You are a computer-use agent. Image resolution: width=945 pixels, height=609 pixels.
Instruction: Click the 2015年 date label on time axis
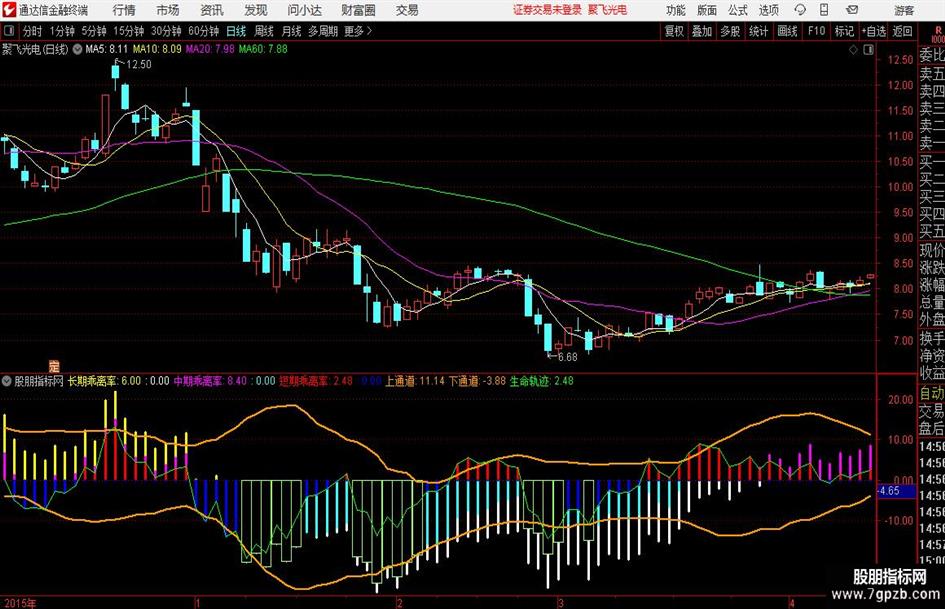tap(19, 603)
